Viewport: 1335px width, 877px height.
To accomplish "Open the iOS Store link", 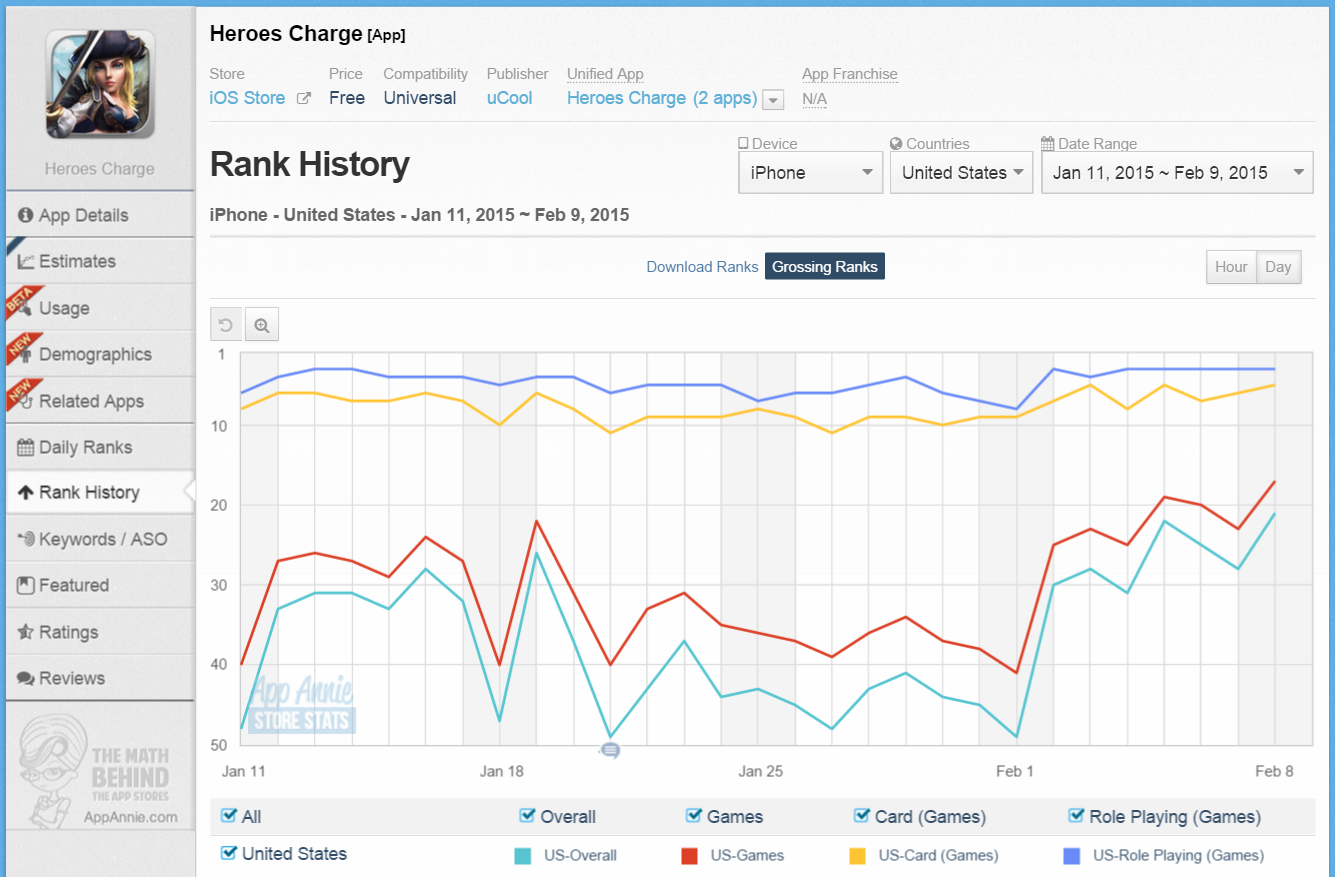I will [x=248, y=98].
